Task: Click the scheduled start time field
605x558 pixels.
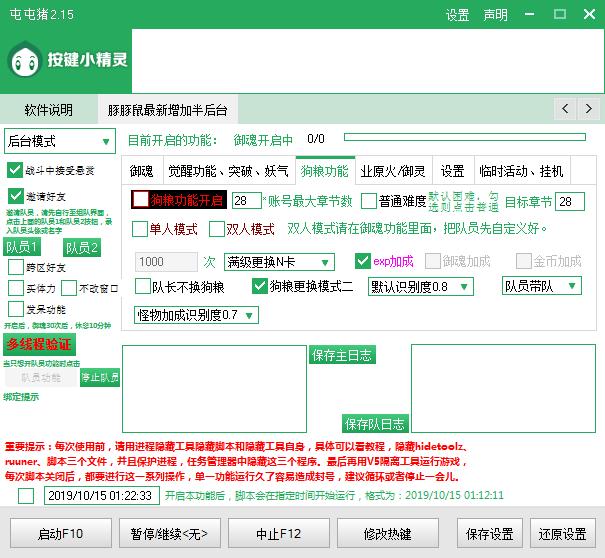Action: point(100,495)
